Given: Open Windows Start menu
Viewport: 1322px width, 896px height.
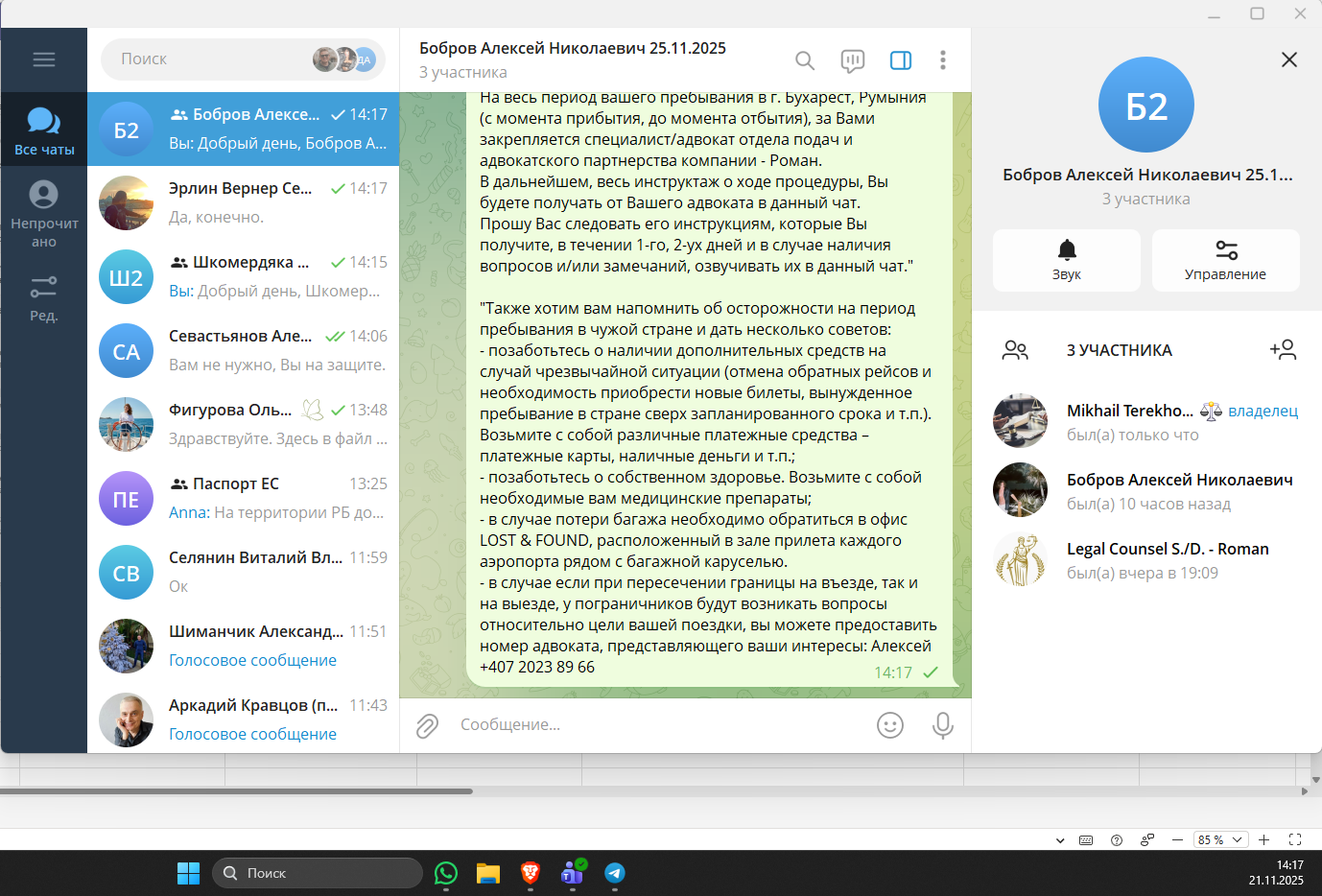Looking at the screenshot, I should pos(188,873).
